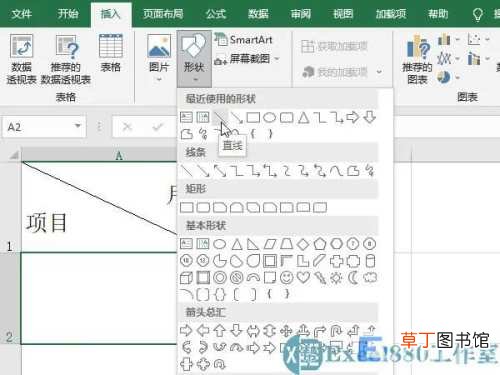Choose the sun basic shape
Image resolution: width=500 pixels, height=375 pixels.
(x=336, y=277)
